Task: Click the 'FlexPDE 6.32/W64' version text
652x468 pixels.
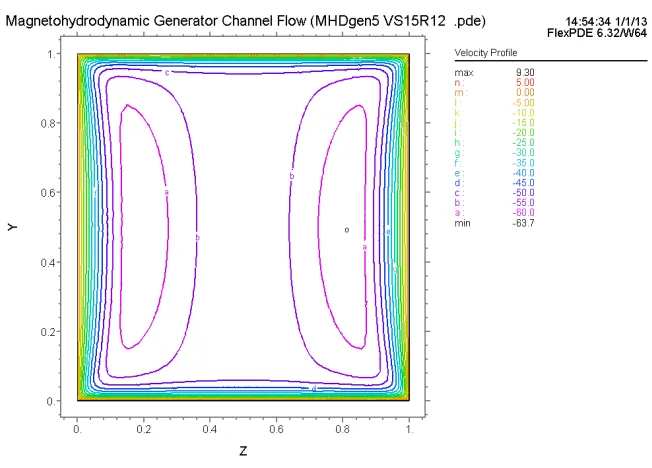Action: pyautogui.click(x=597, y=33)
